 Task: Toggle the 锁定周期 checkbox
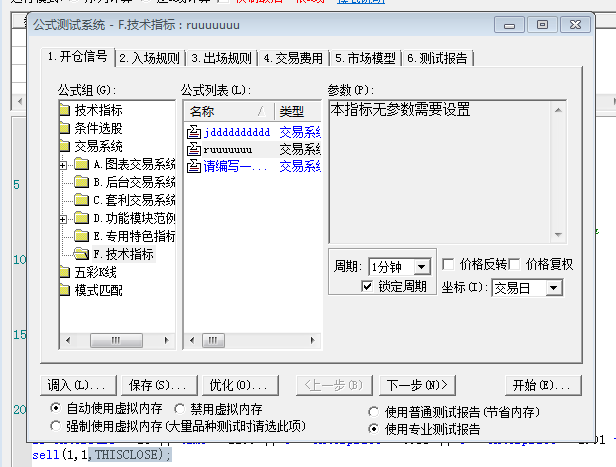click(x=368, y=287)
